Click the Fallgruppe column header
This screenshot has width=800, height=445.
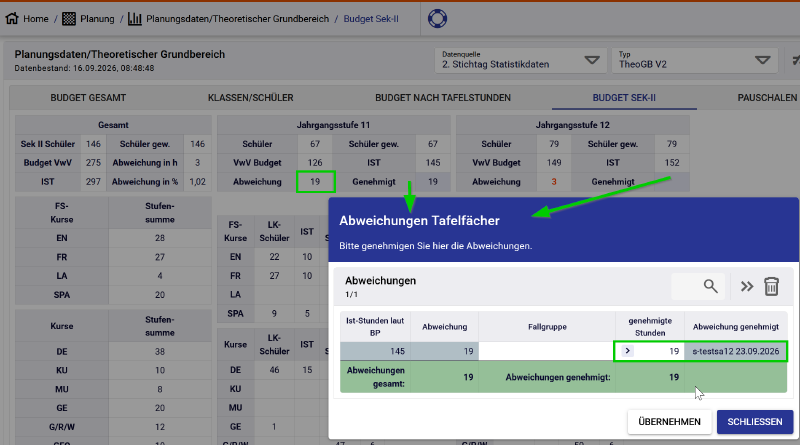point(547,327)
